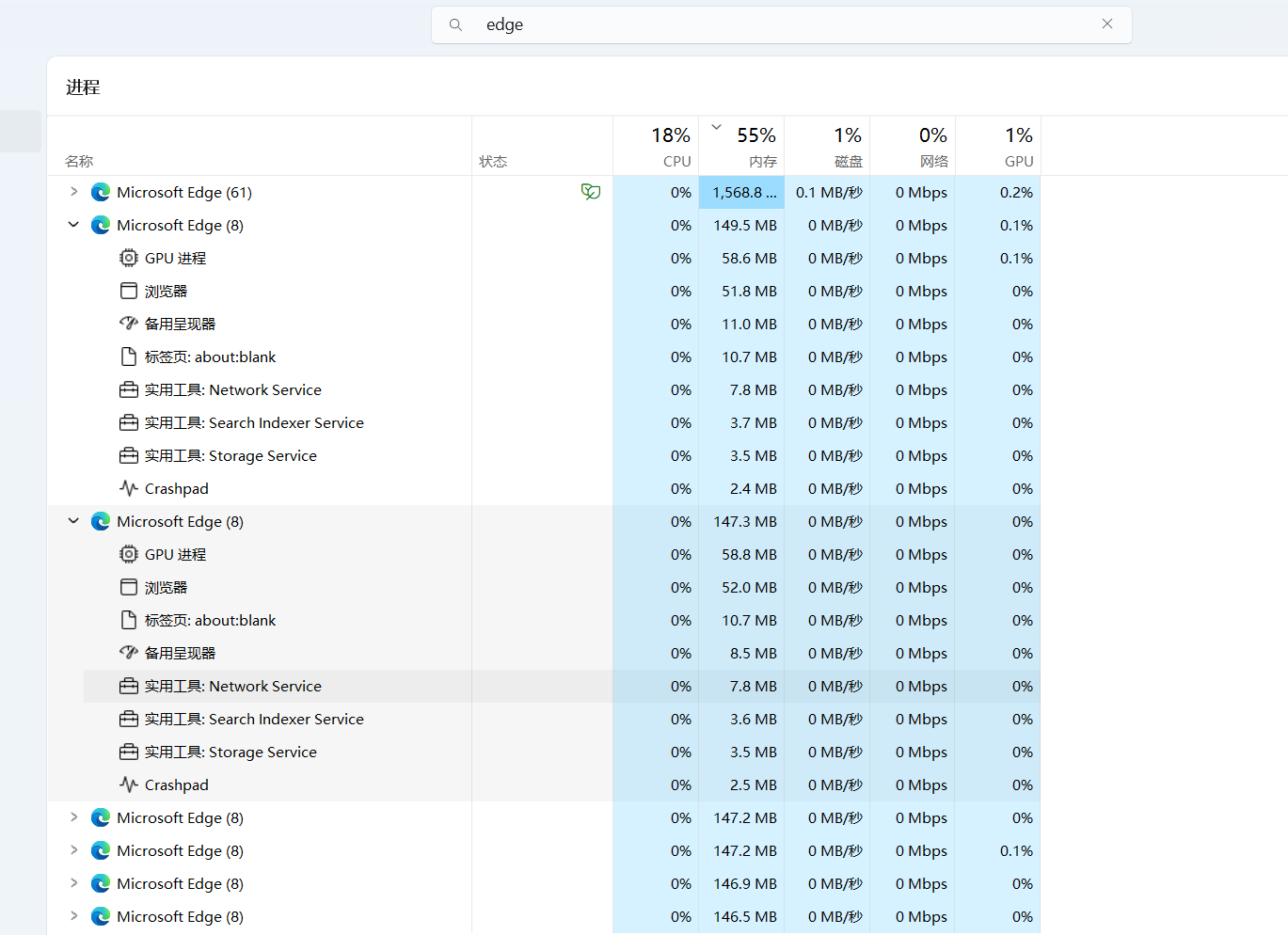Image resolution: width=1288 pixels, height=935 pixels.
Task: Select the GPU 进程 row at 58.6 MB
Action: (x=544, y=258)
